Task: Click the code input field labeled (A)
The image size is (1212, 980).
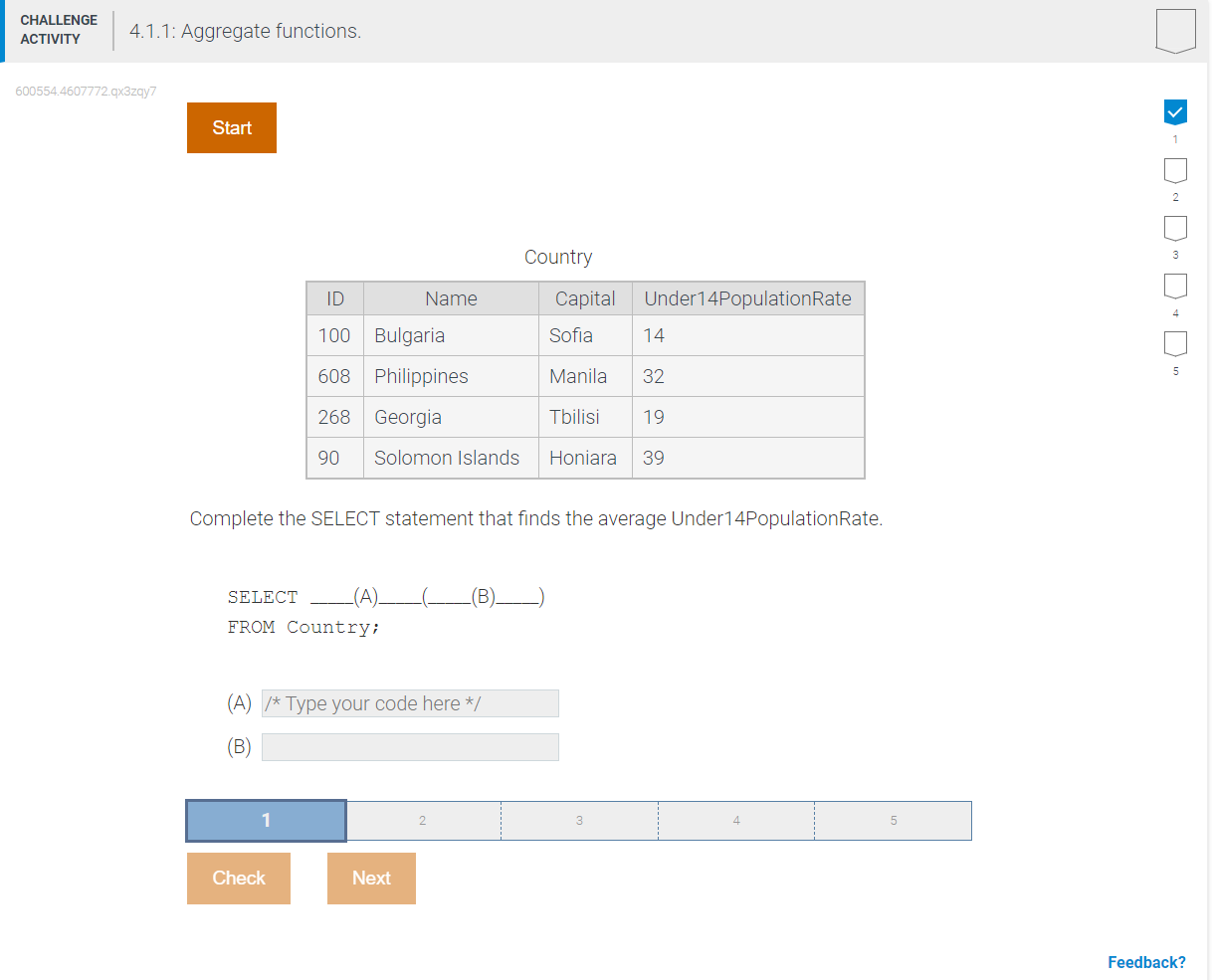Action: pyautogui.click(x=410, y=703)
